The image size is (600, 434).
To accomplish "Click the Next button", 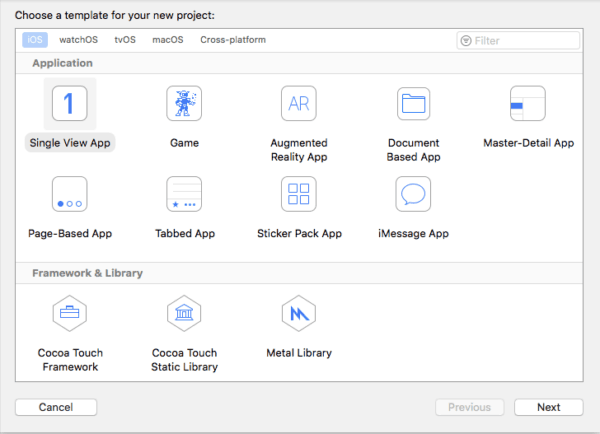I will (549, 407).
